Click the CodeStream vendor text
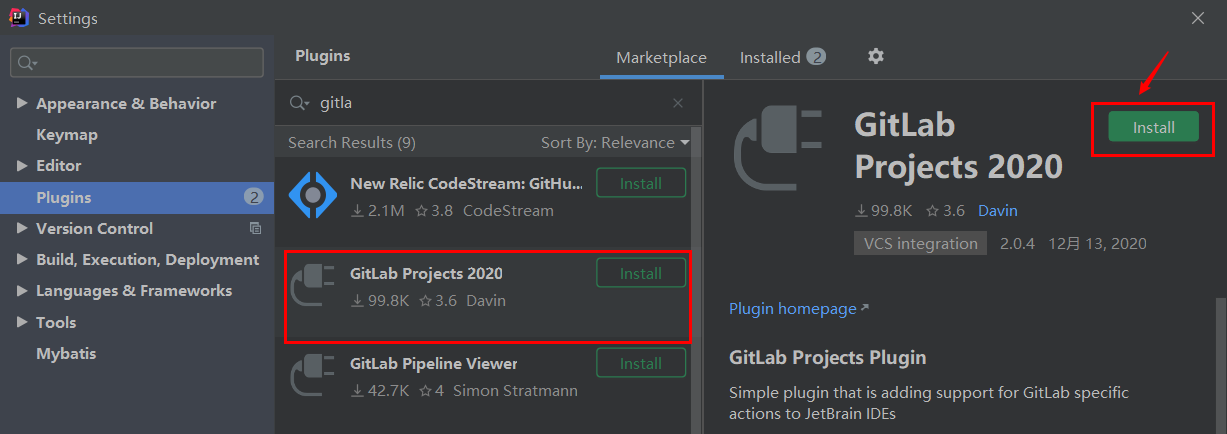The image size is (1227, 434). coord(508,210)
